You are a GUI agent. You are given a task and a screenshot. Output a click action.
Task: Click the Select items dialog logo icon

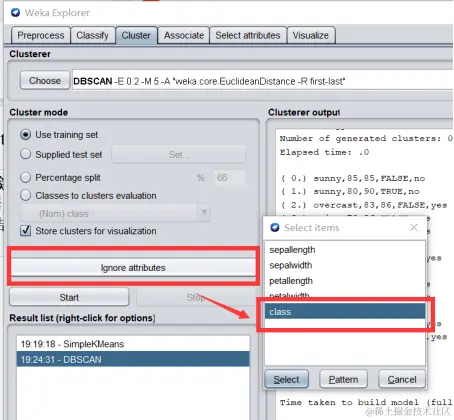(275, 227)
